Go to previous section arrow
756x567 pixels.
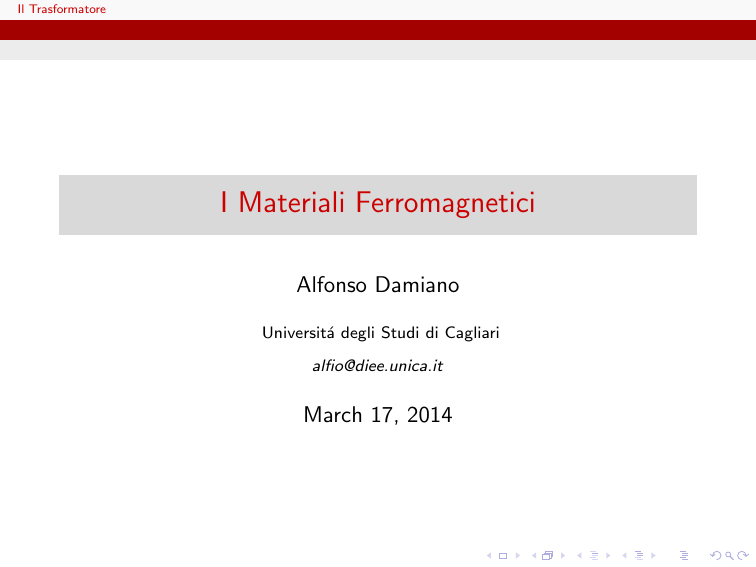(x=624, y=555)
